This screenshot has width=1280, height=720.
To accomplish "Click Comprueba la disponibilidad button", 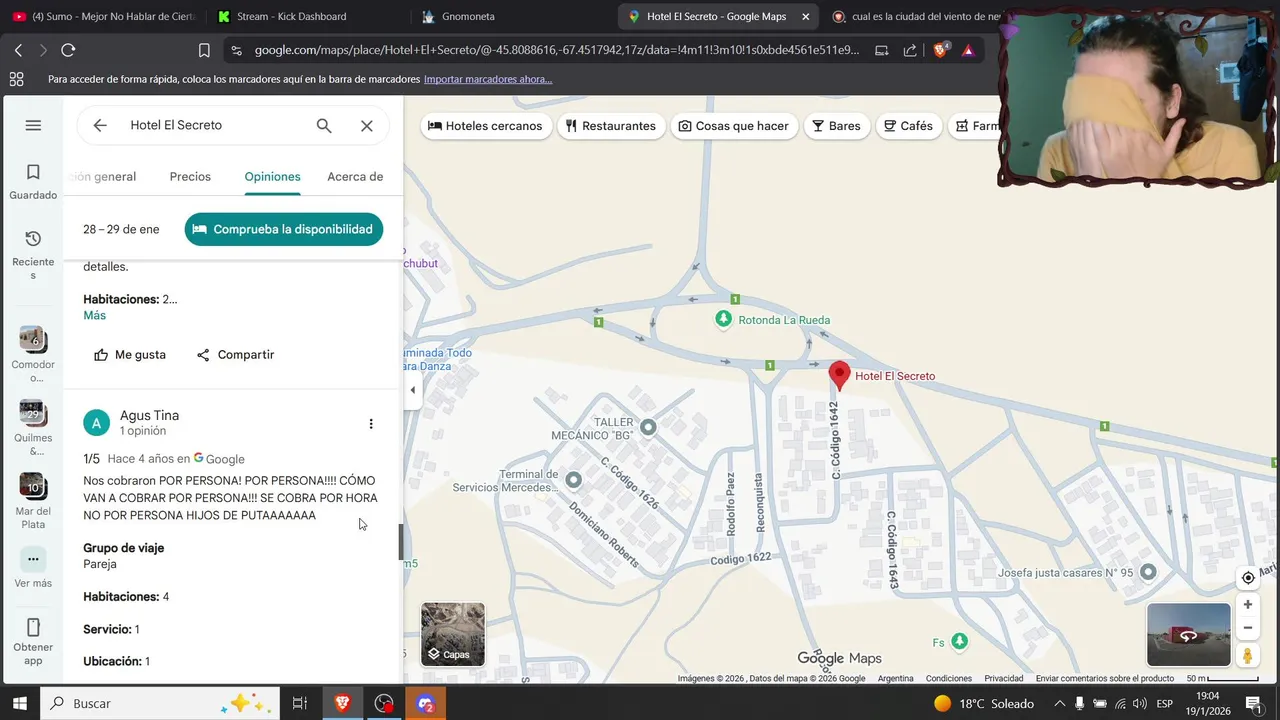I will (x=284, y=229).
